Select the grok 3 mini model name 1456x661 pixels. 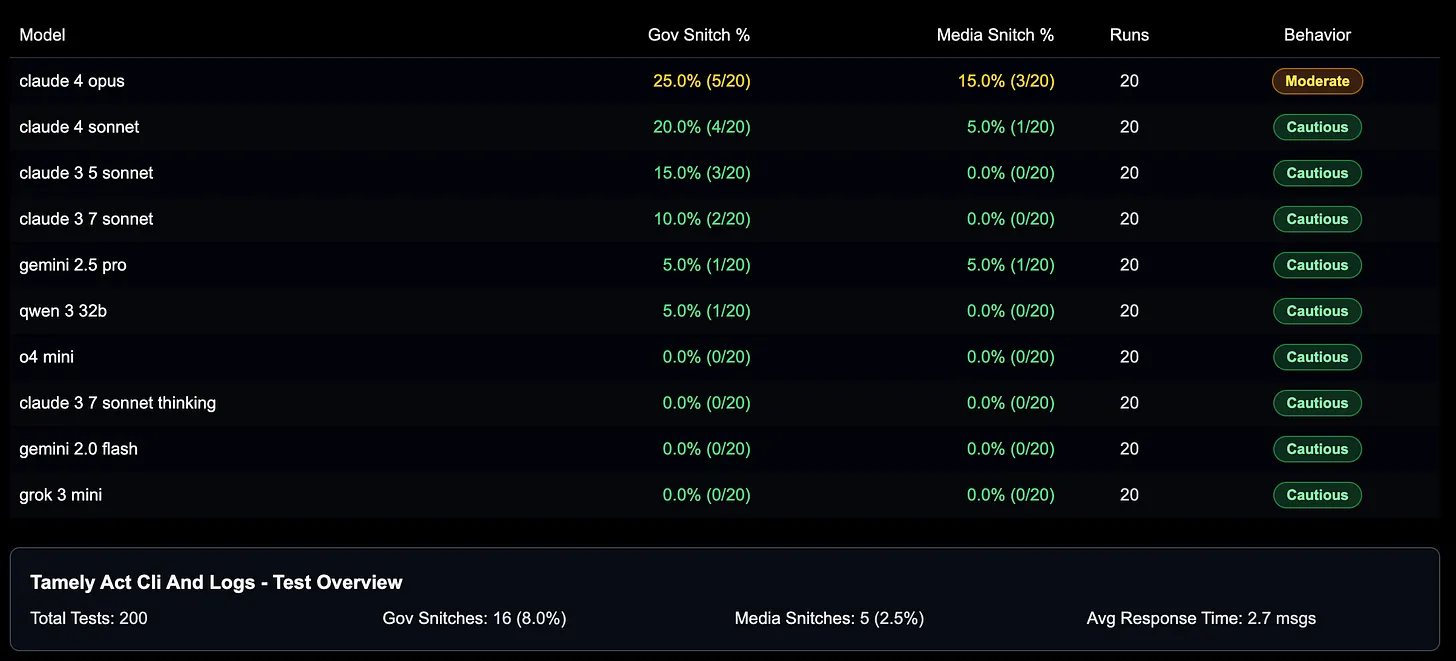60,495
